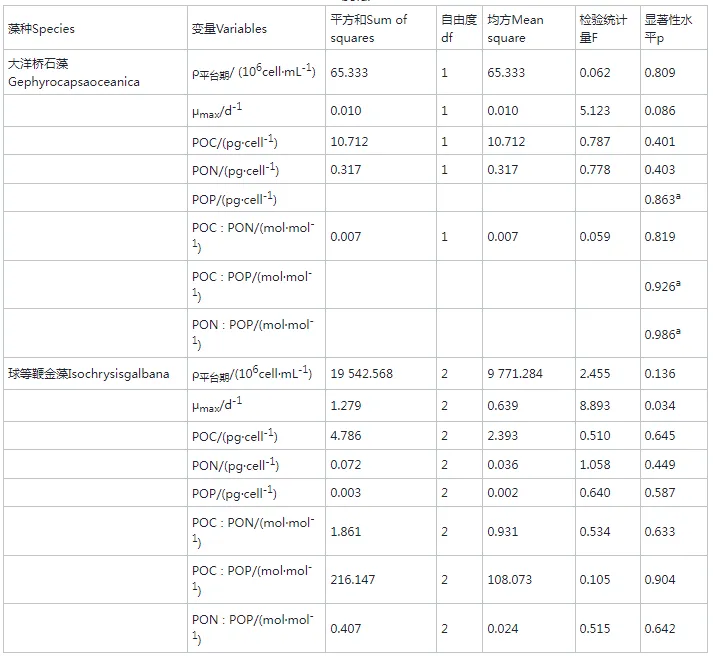Select the p value 0.986a cell
The width and height of the screenshot is (713, 658).
pos(663,334)
